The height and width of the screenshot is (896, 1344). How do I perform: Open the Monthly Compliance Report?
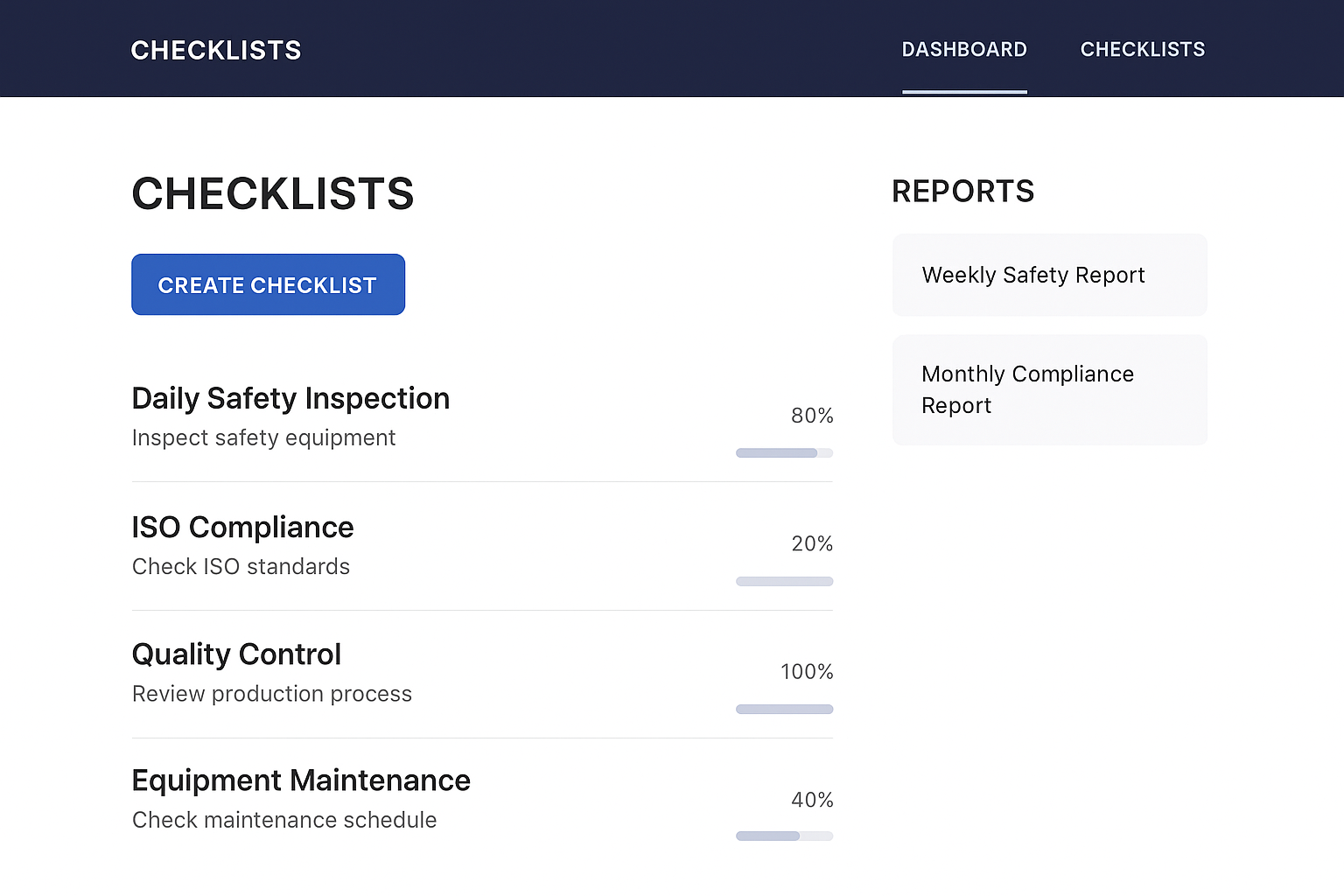click(x=1049, y=389)
